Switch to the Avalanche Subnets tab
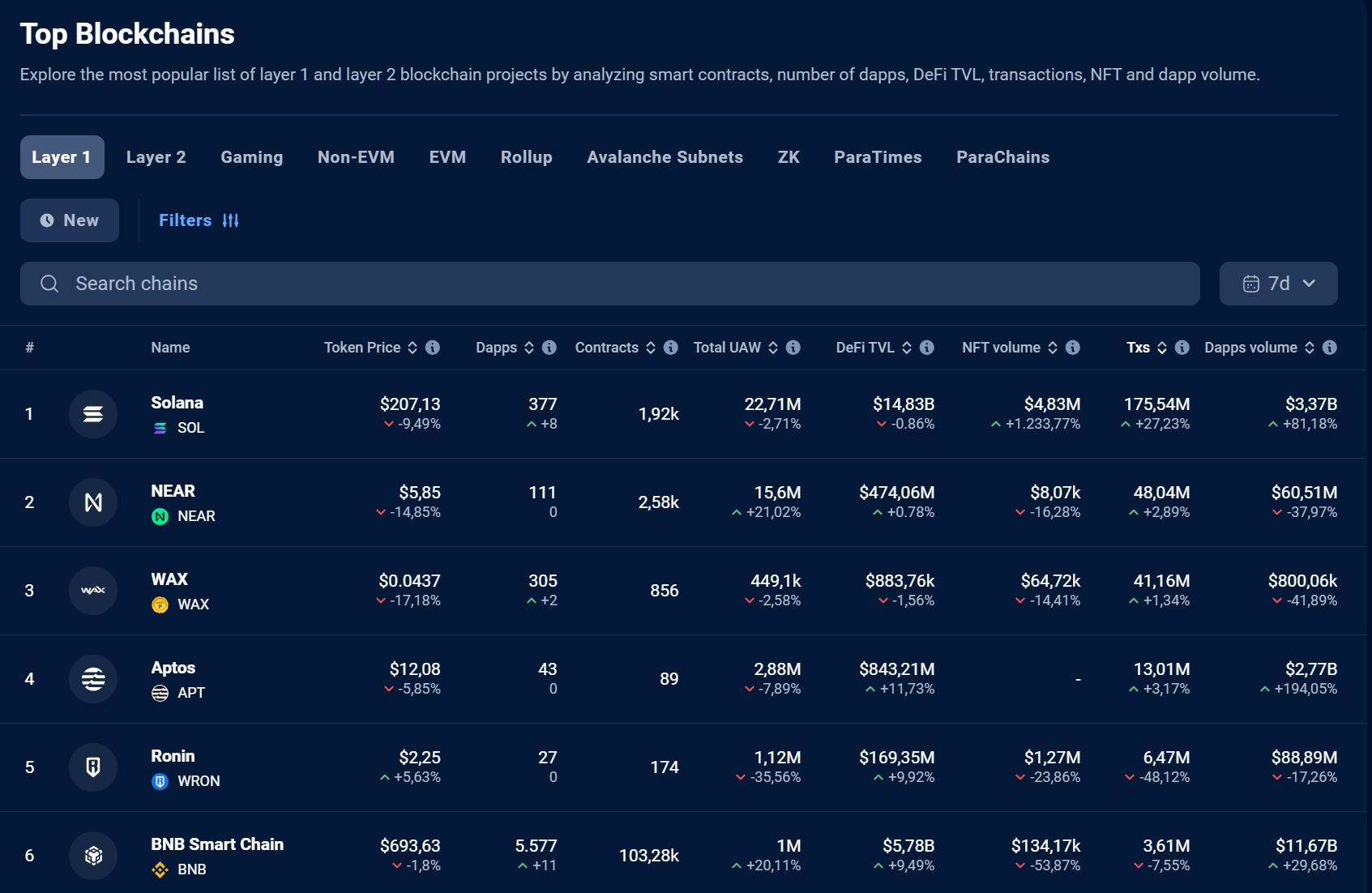 pos(665,157)
